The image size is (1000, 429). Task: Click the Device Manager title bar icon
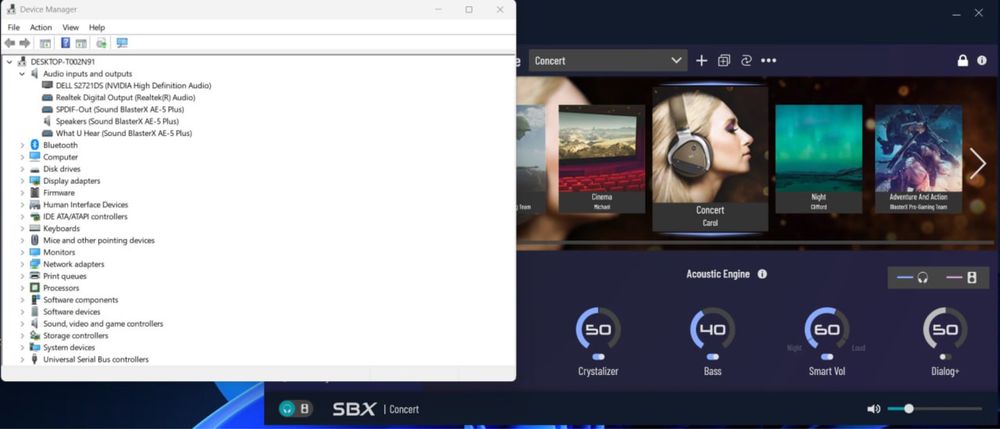click(11, 9)
